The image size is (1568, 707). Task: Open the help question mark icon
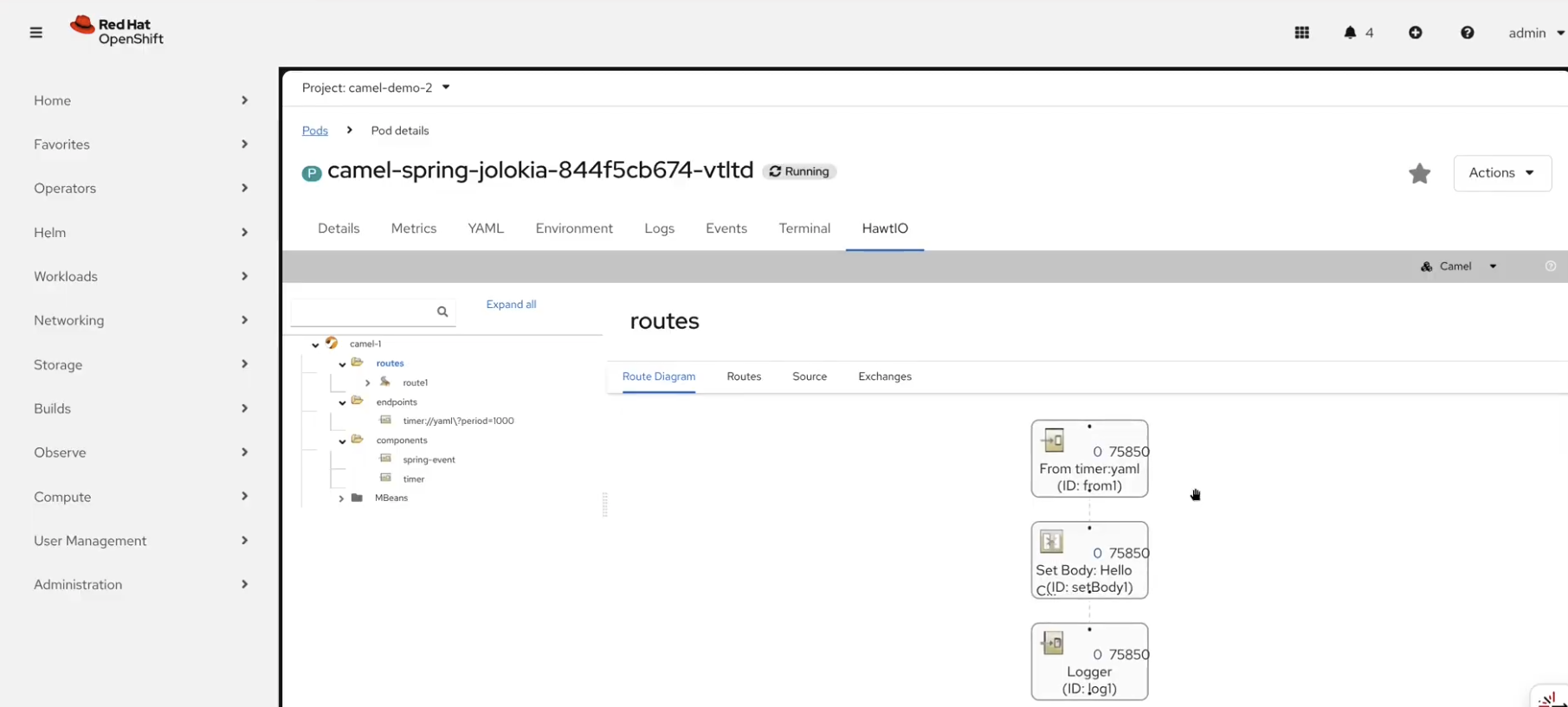[1467, 33]
